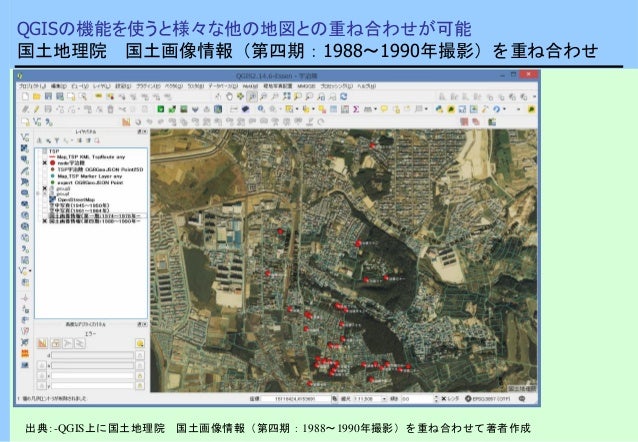The height and width of the screenshot is (442, 638).
Task: Open the text annotation dropdown arrow
Action: (x=426, y=109)
